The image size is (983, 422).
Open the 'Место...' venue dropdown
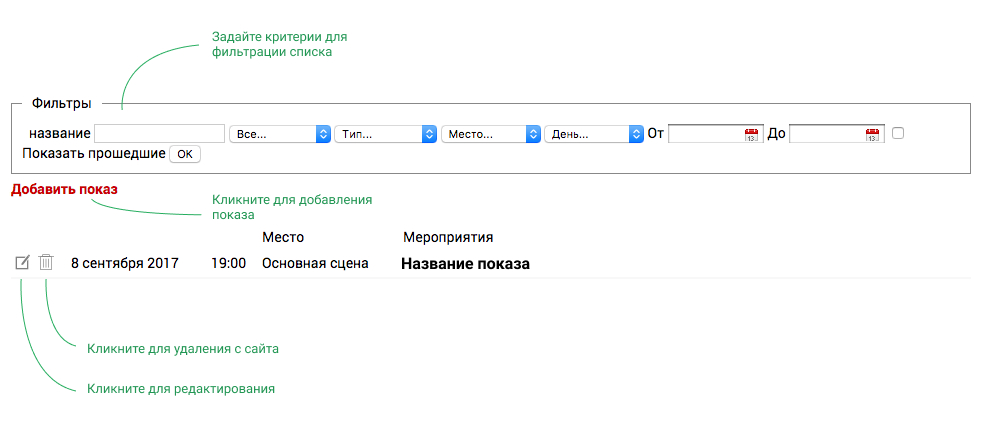491,134
